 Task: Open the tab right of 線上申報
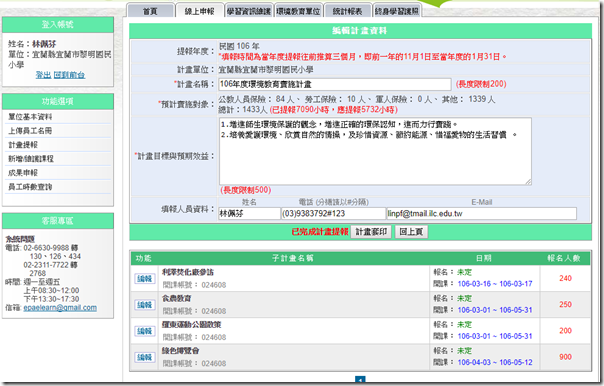point(249,11)
